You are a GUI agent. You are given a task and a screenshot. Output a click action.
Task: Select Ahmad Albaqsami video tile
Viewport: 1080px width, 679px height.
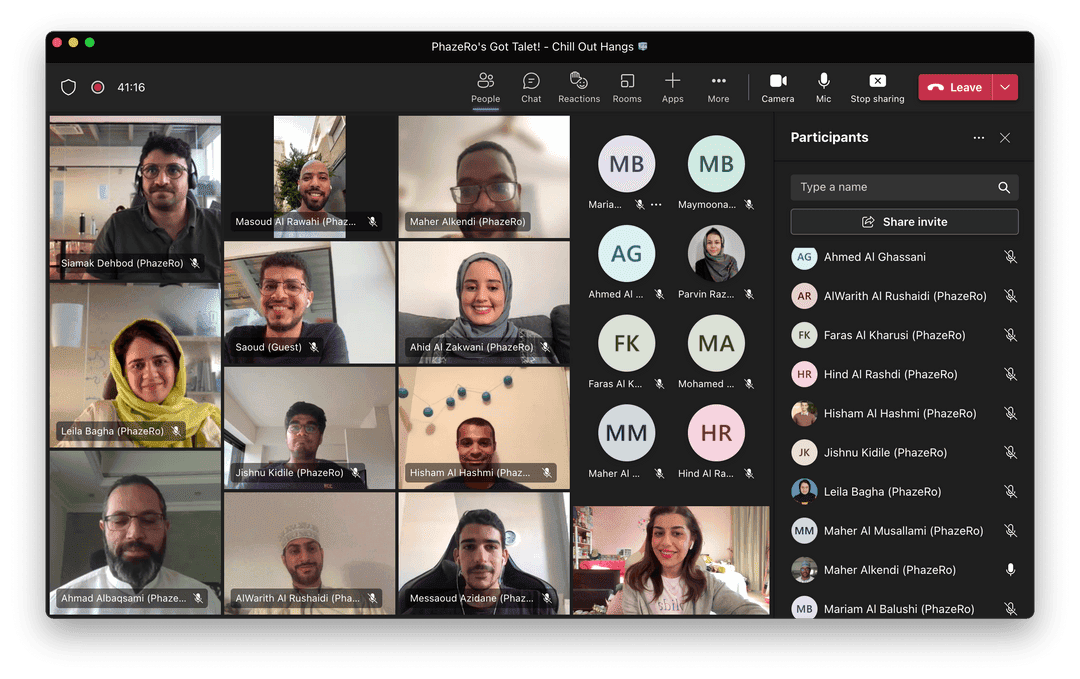click(136, 532)
